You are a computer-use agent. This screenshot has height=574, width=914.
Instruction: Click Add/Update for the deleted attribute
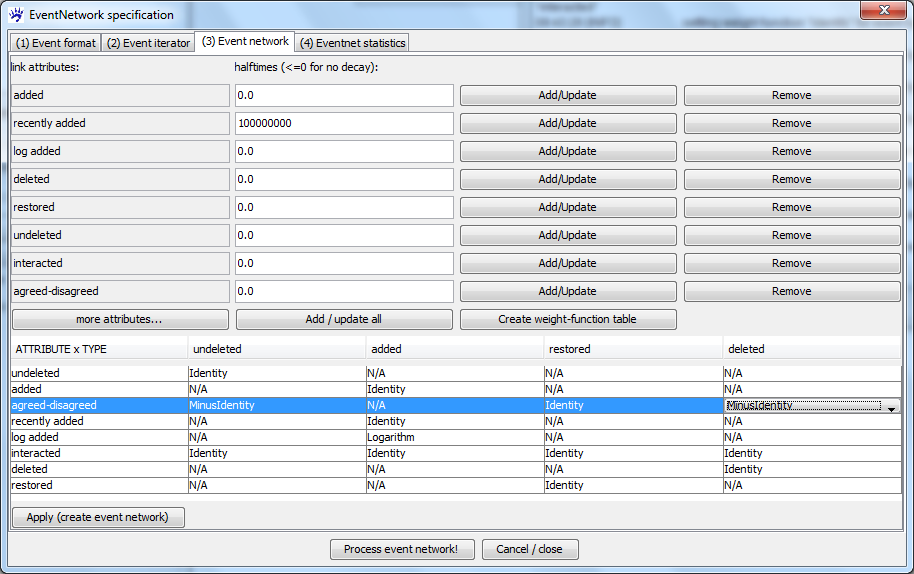[568, 179]
